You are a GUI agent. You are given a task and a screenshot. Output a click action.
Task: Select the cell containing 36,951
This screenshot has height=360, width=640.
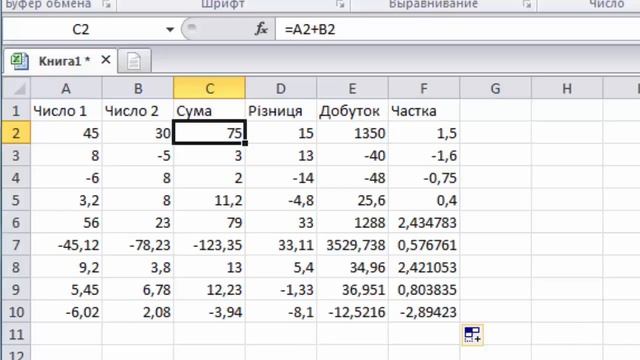tap(352, 289)
